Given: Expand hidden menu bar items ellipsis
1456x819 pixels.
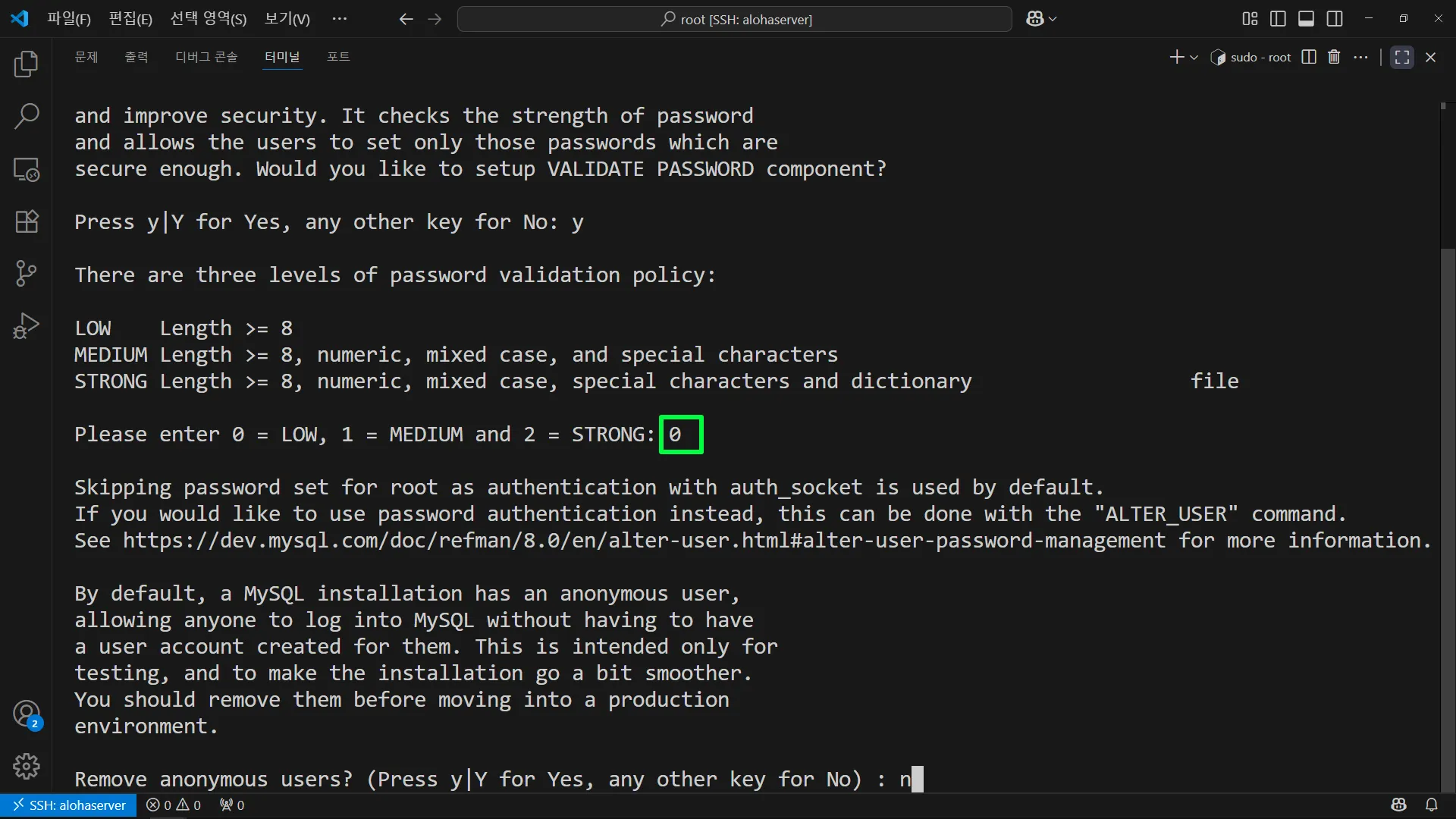Looking at the screenshot, I should [340, 19].
